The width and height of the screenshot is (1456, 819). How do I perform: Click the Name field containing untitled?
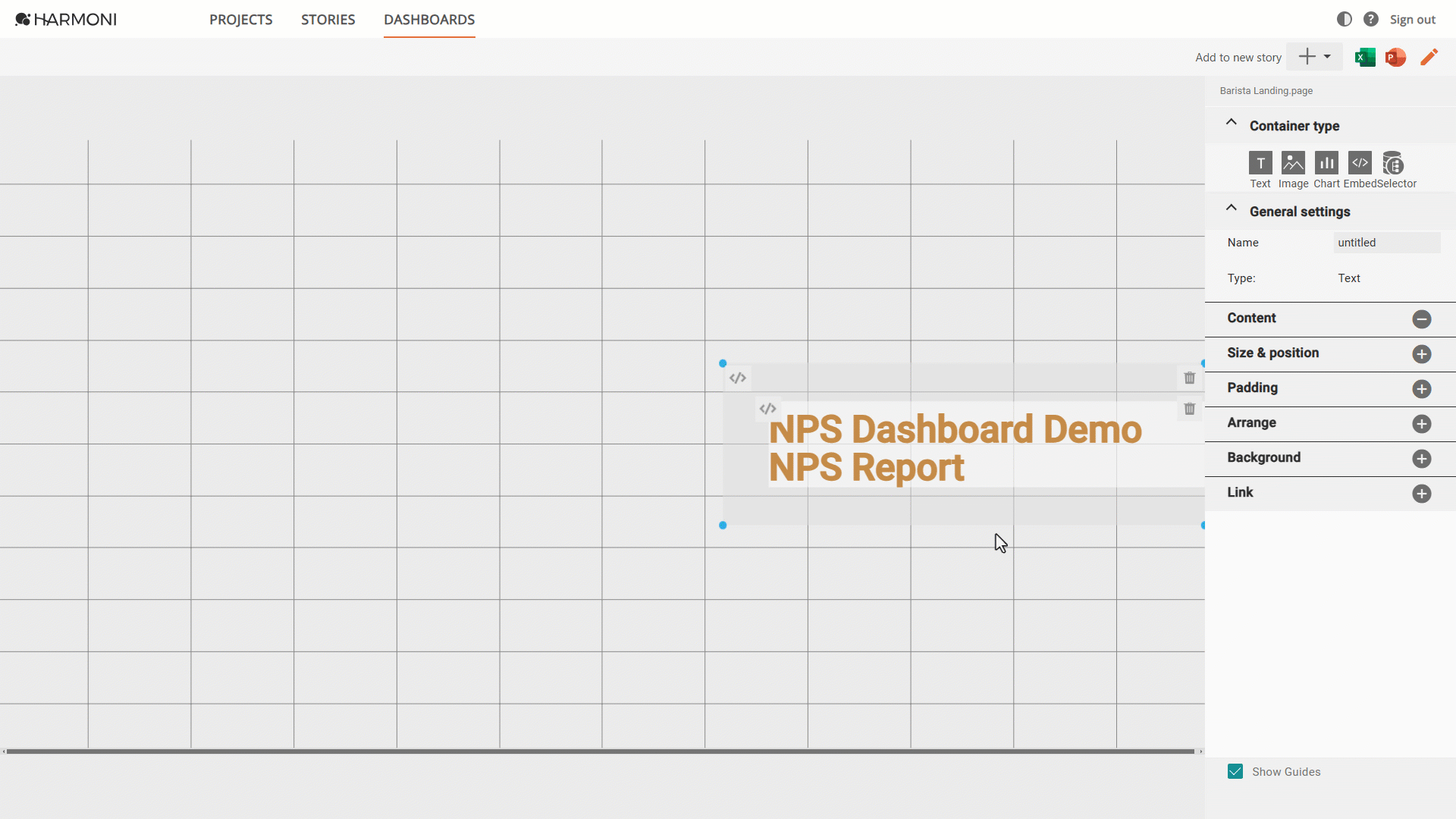pos(1387,243)
